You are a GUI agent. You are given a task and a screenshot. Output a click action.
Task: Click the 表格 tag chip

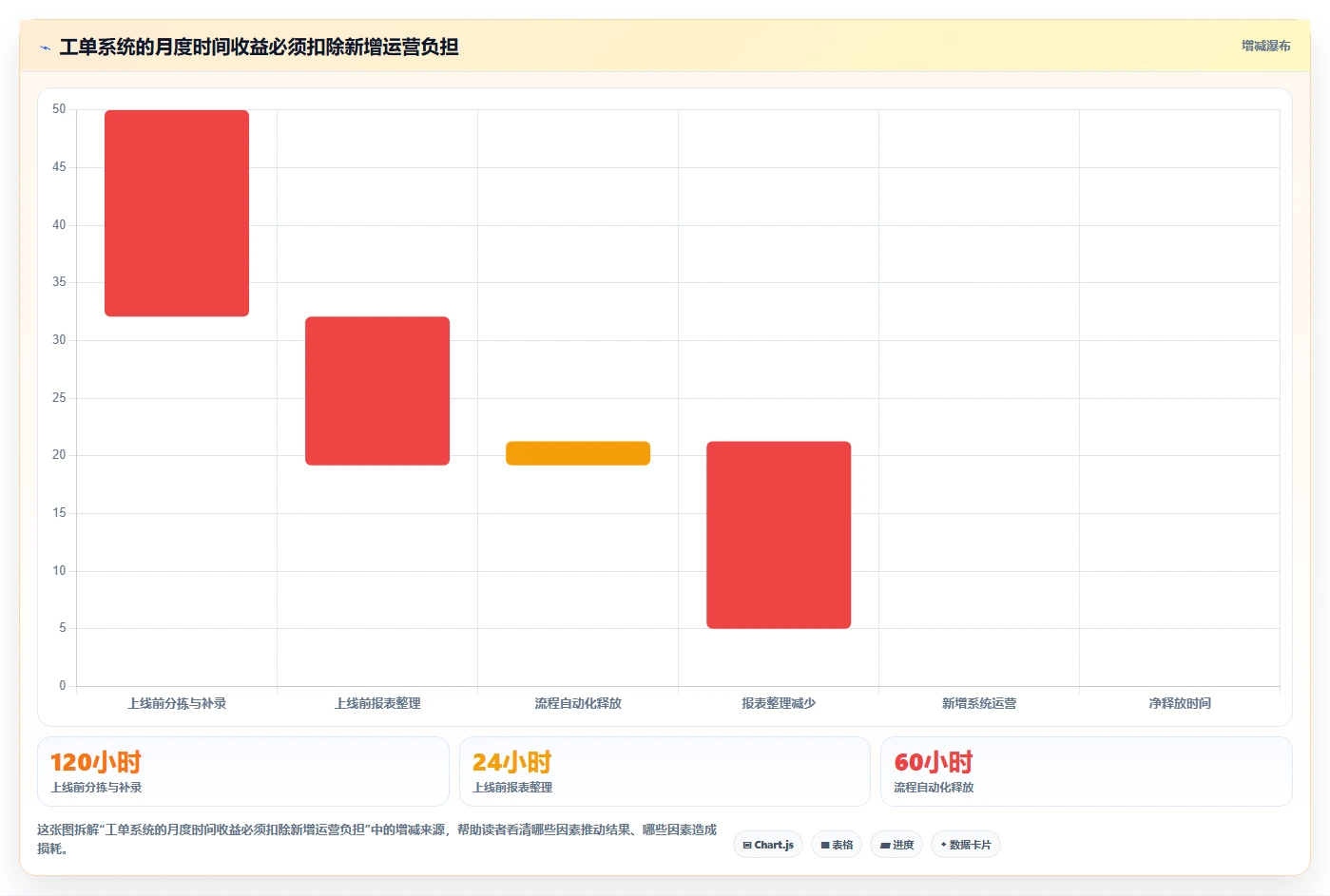[x=837, y=845]
